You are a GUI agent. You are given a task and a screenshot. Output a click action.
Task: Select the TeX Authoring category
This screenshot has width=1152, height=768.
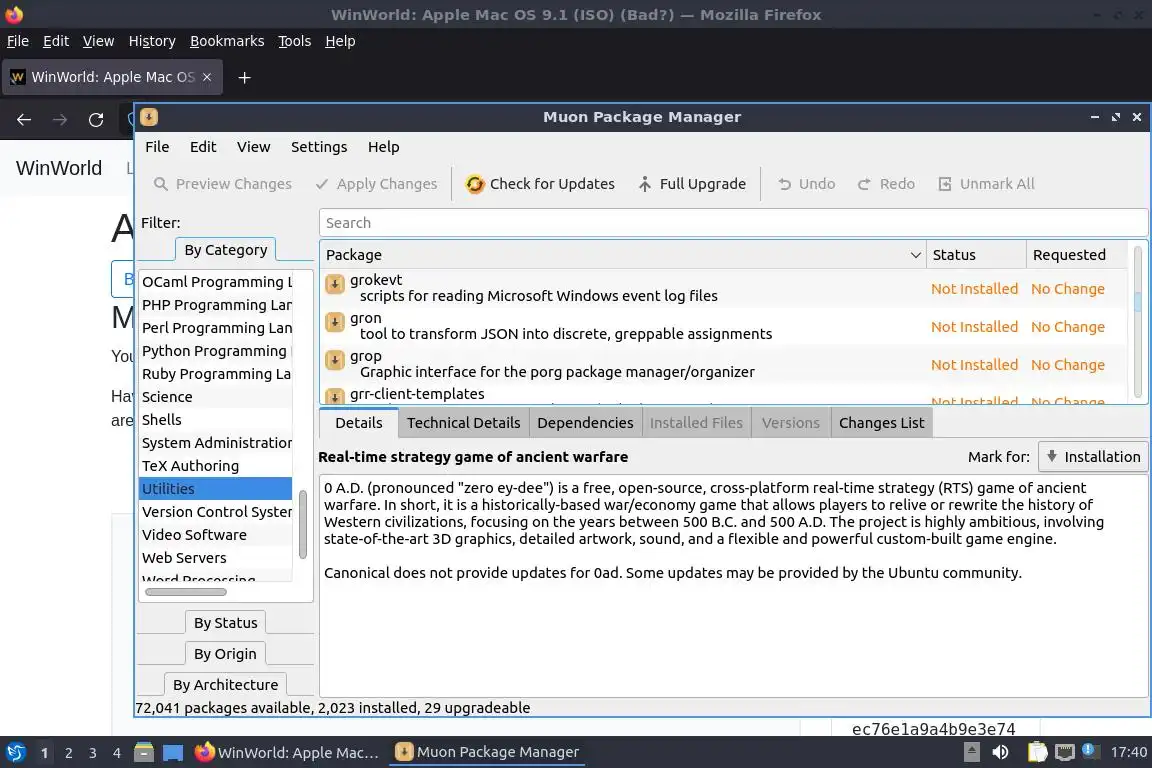215,466
